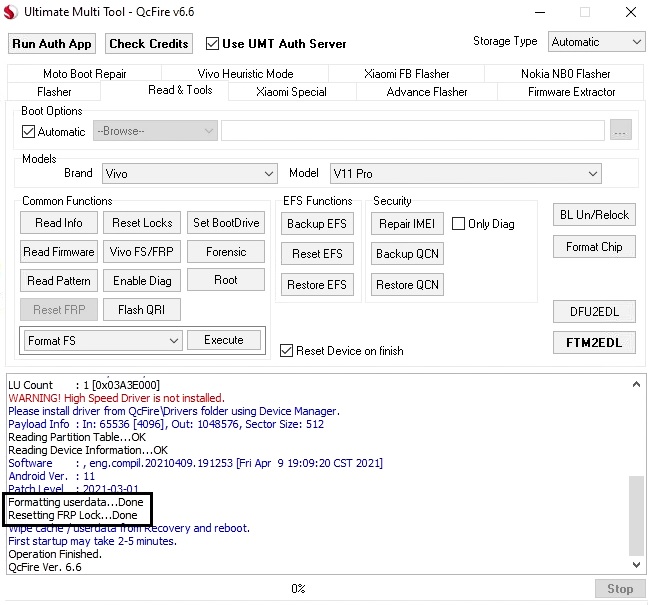
Task: Minimize the QcFire window
Action: (x=540, y=12)
